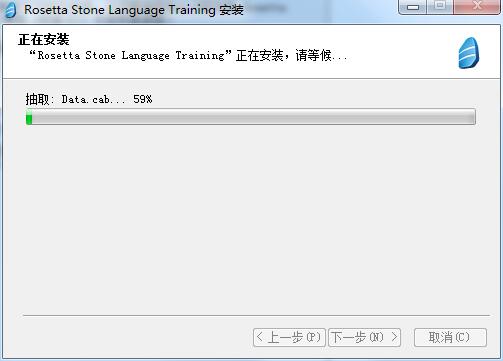Cancel installation with the 取消(C) button

coord(450,337)
